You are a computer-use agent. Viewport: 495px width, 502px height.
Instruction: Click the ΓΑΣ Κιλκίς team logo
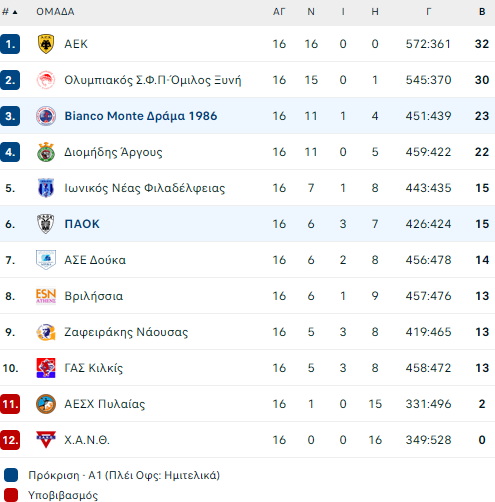(46, 368)
